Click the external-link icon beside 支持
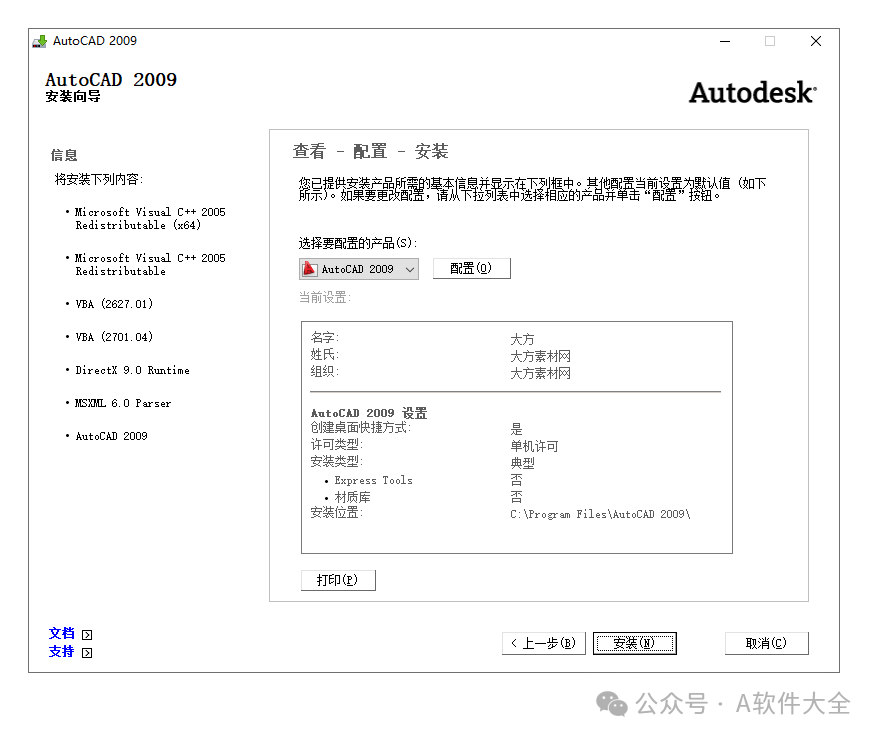878x738 pixels. point(87,653)
